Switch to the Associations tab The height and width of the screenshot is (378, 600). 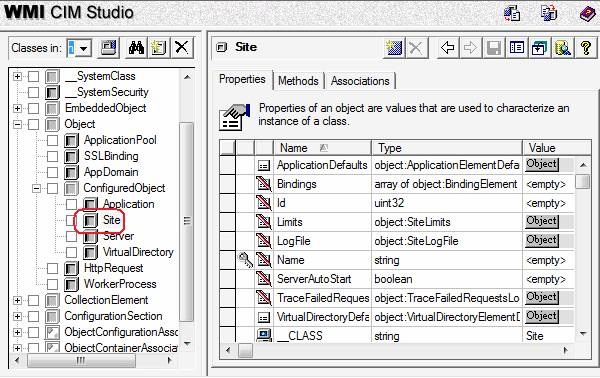tap(360, 81)
